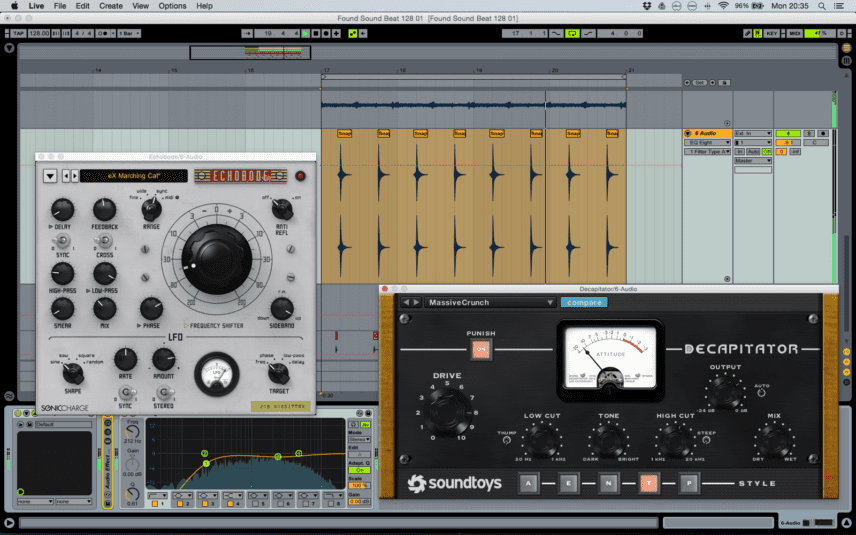Open the EQ Eight device chooser dropdown

pos(708,142)
